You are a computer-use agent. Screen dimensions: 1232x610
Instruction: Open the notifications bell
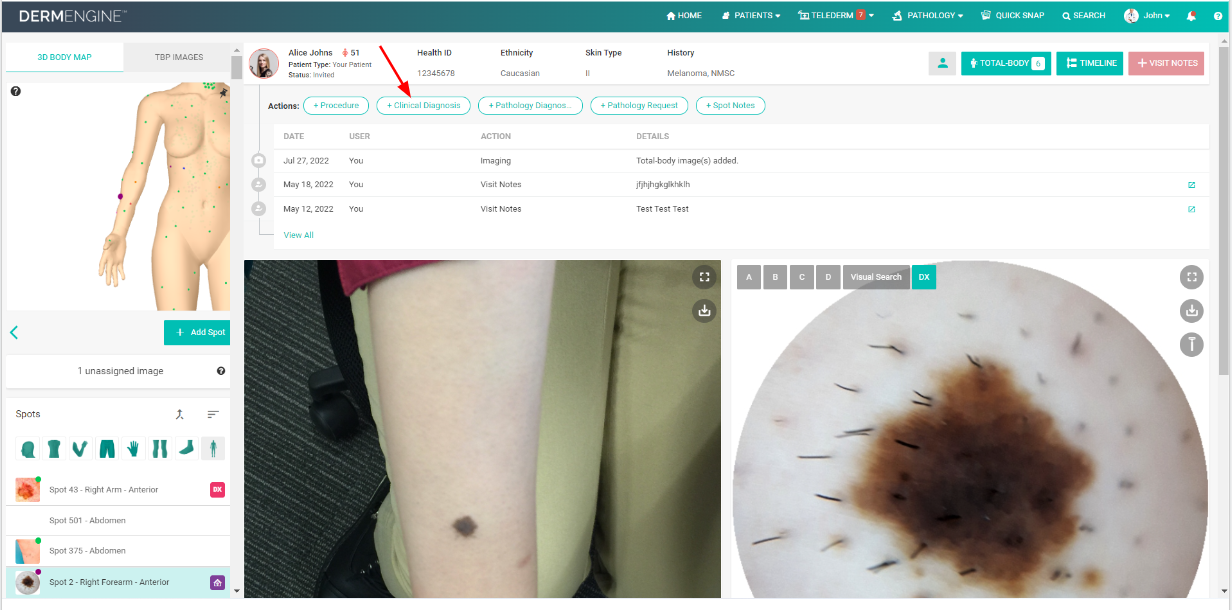point(1191,16)
